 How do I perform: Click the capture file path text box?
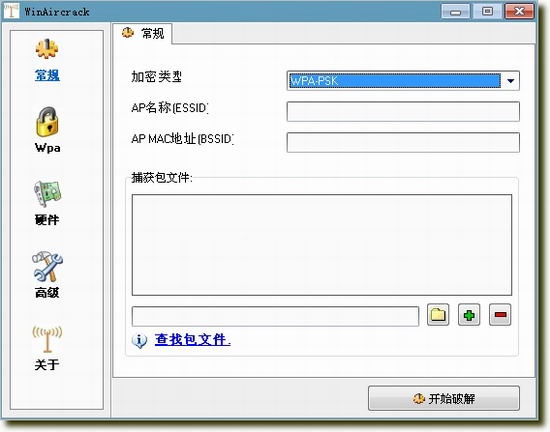pos(275,316)
